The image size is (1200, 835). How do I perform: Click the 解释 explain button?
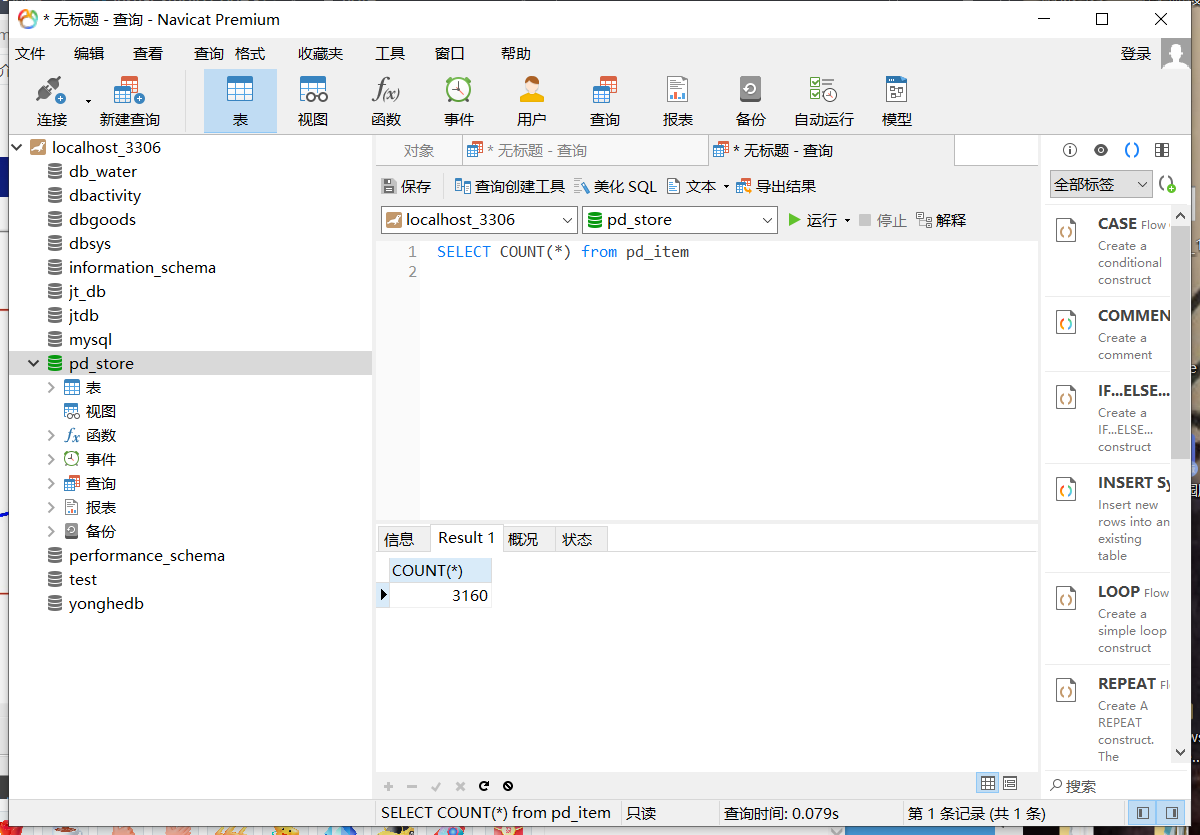(941, 220)
